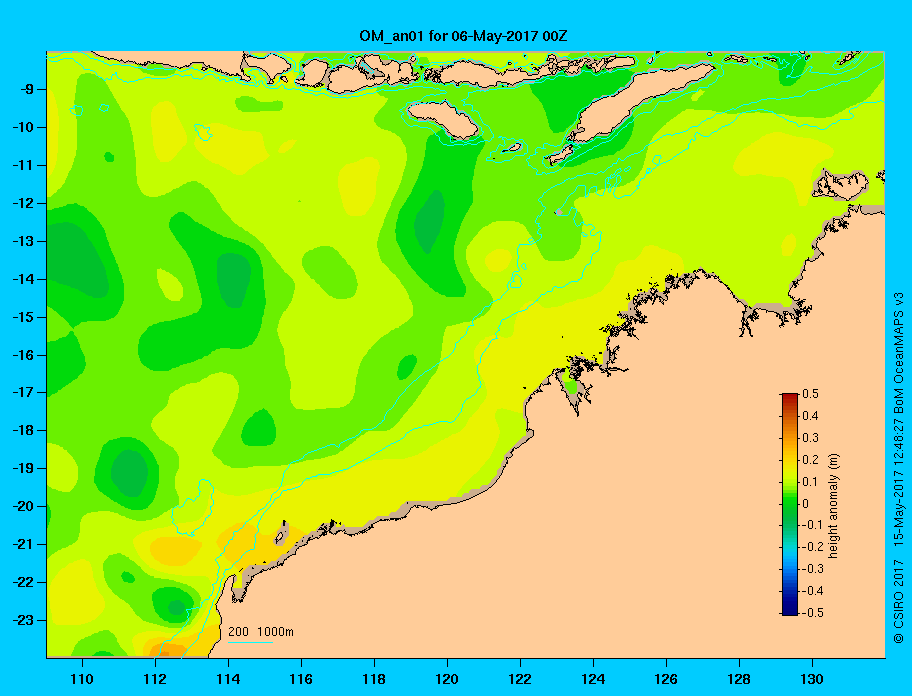Click the "0.5" colorbar value

pyautogui.click(x=810, y=394)
